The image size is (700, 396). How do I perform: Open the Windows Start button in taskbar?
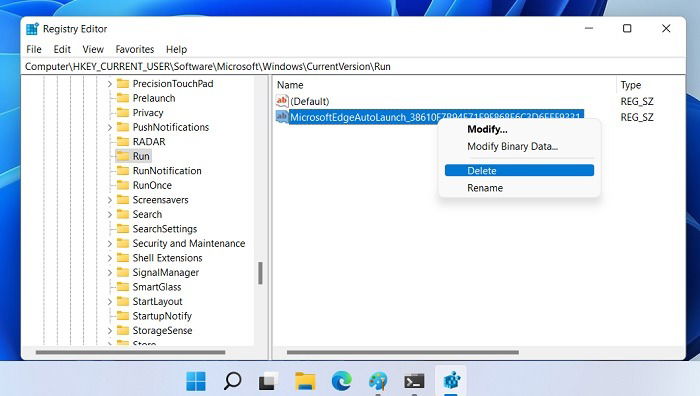(196, 381)
